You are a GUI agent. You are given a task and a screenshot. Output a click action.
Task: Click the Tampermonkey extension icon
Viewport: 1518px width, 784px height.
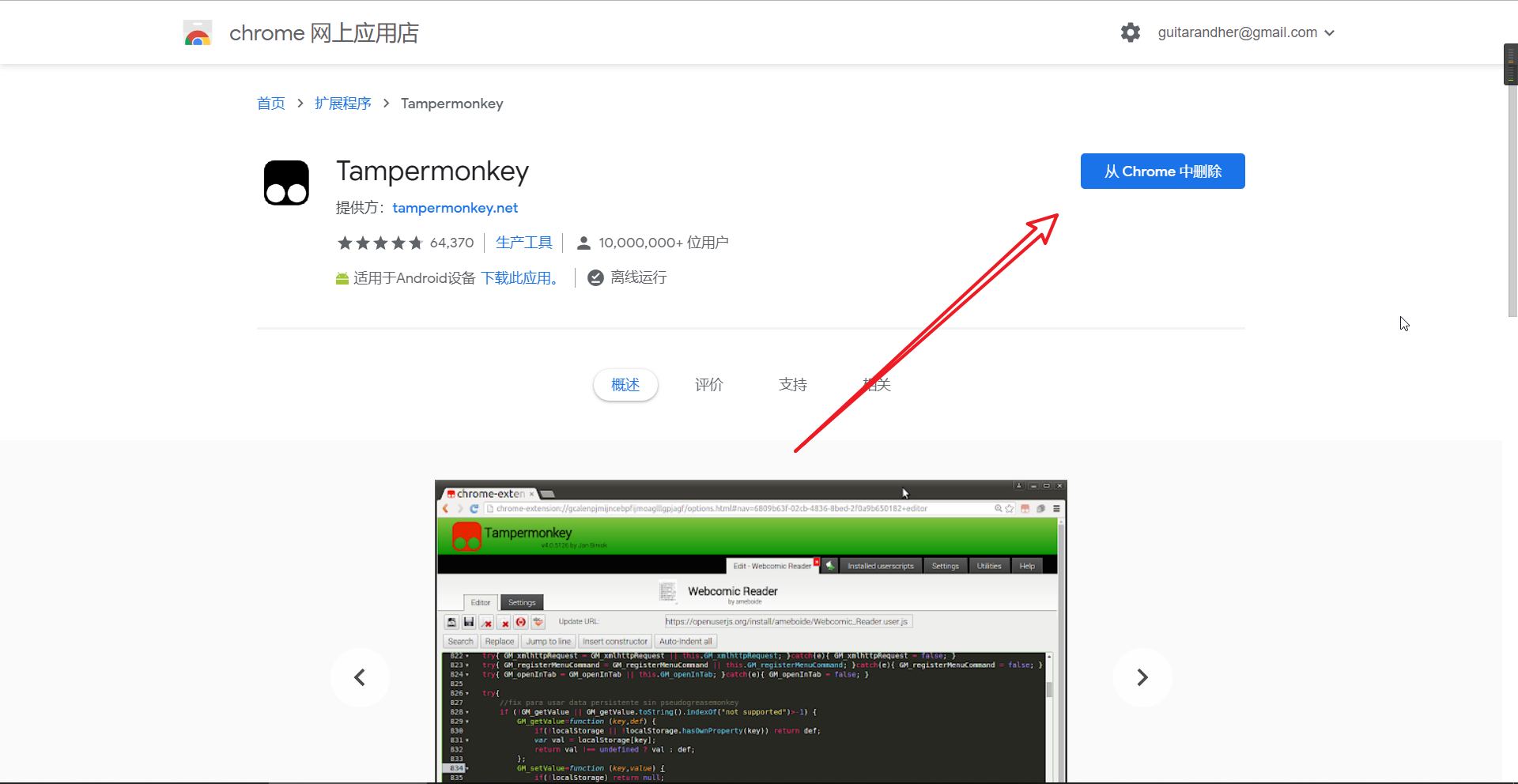pos(286,183)
